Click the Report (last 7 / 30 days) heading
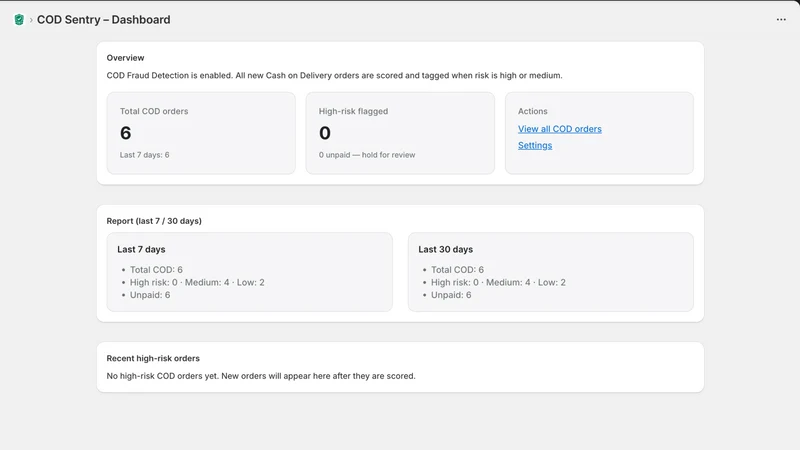The height and width of the screenshot is (450, 800). pos(154,221)
